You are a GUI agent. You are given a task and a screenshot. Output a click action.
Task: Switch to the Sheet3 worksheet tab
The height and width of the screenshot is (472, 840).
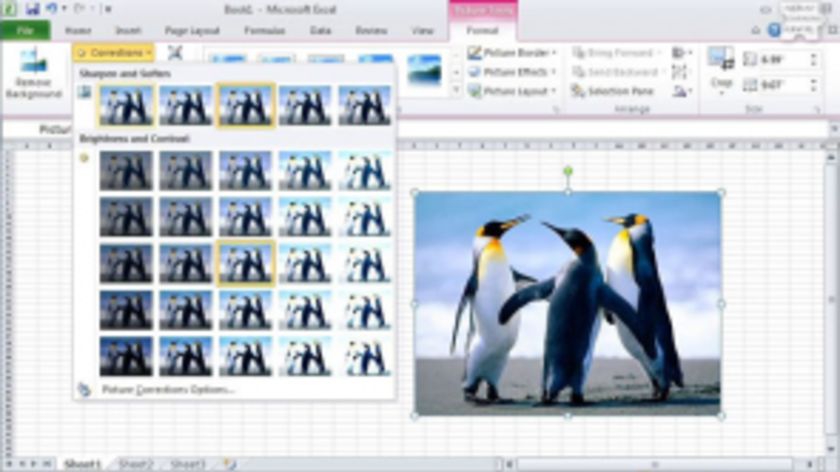point(188,464)
